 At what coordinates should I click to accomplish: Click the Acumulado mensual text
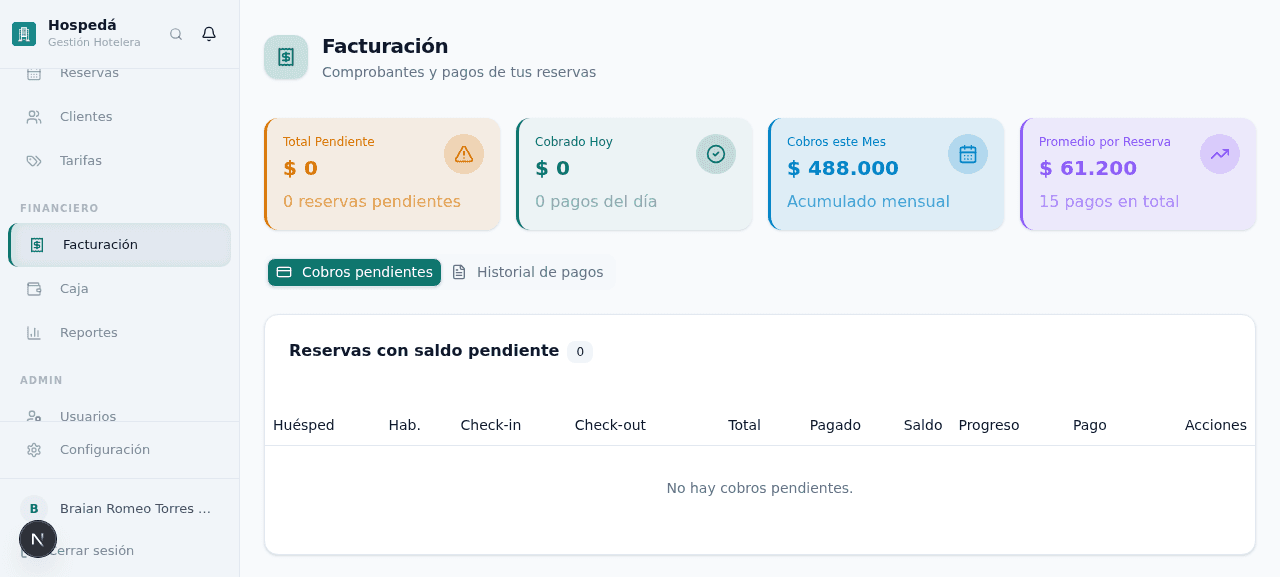click(x=868, y=201)
